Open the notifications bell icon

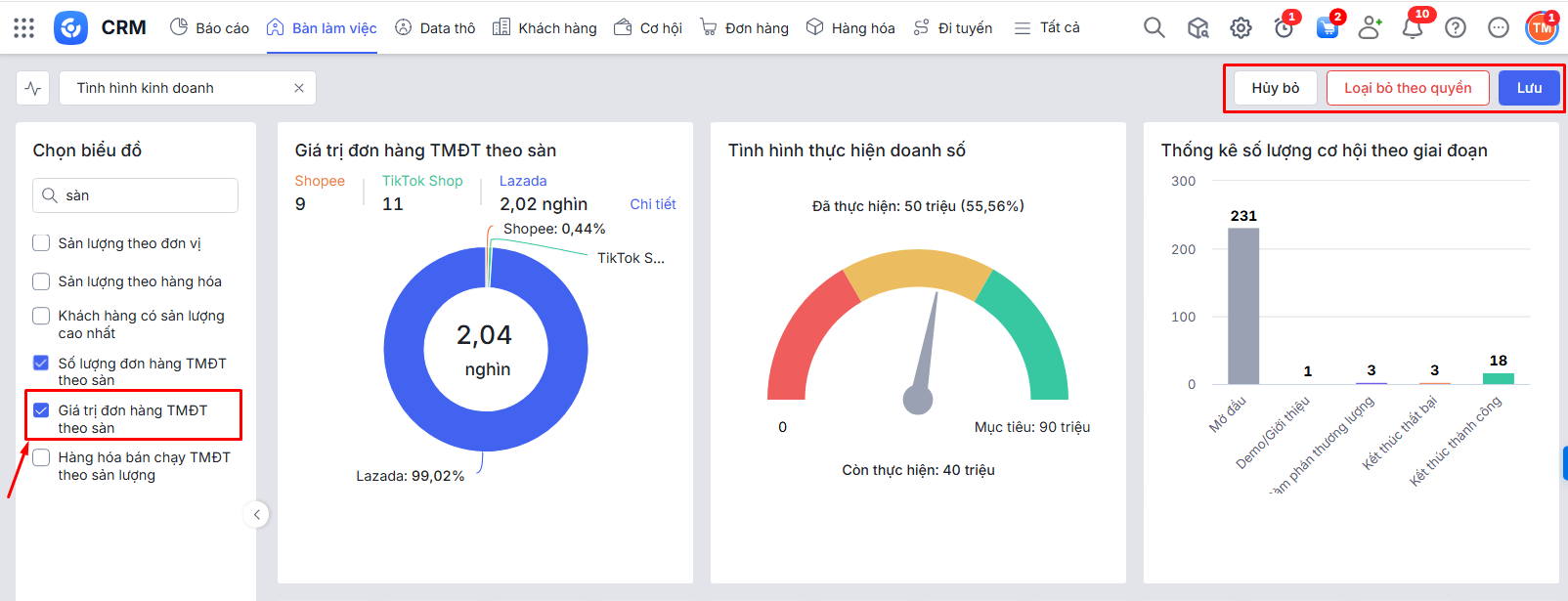click(1413, 28)
